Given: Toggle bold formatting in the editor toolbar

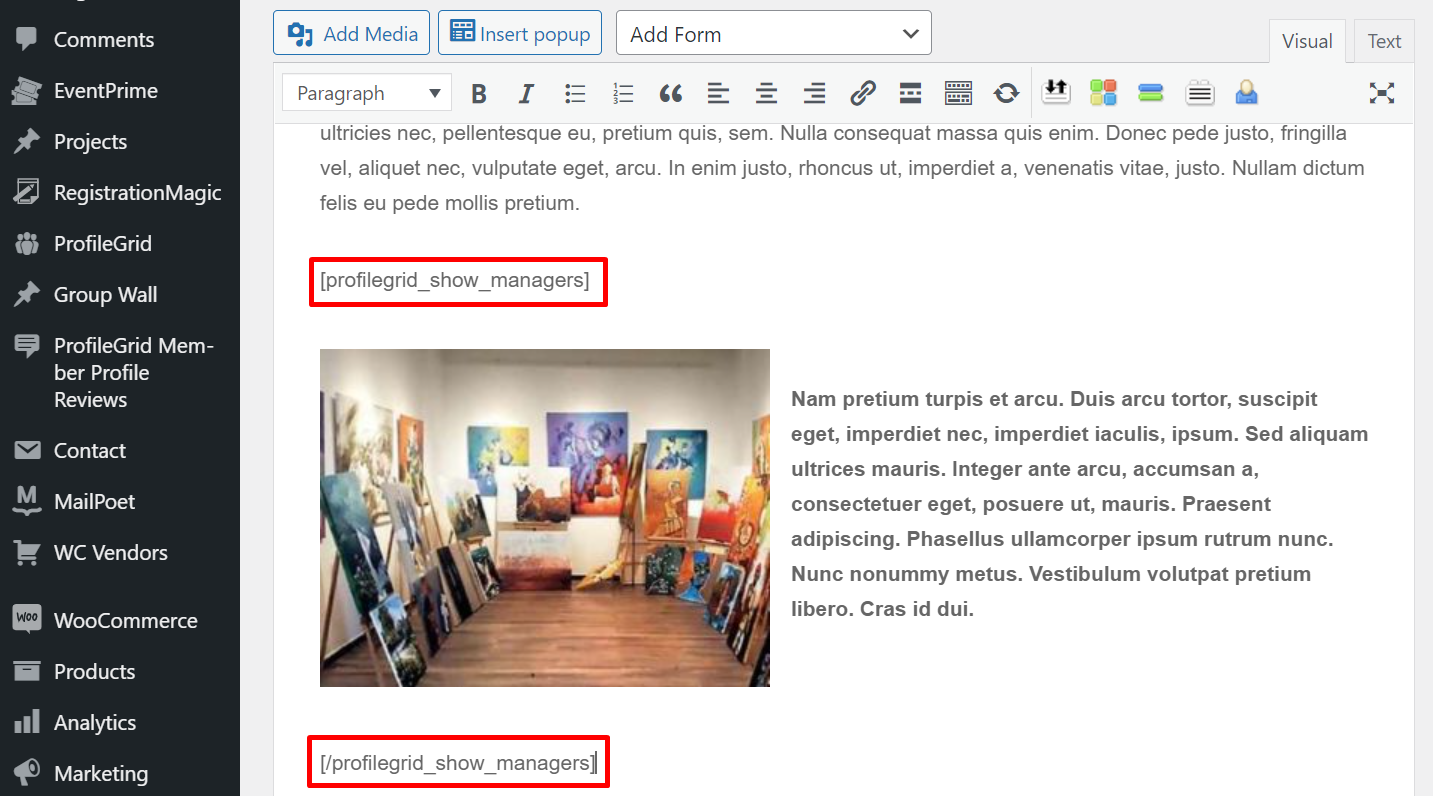Looking at the screenshot, I should pos(479,94).
